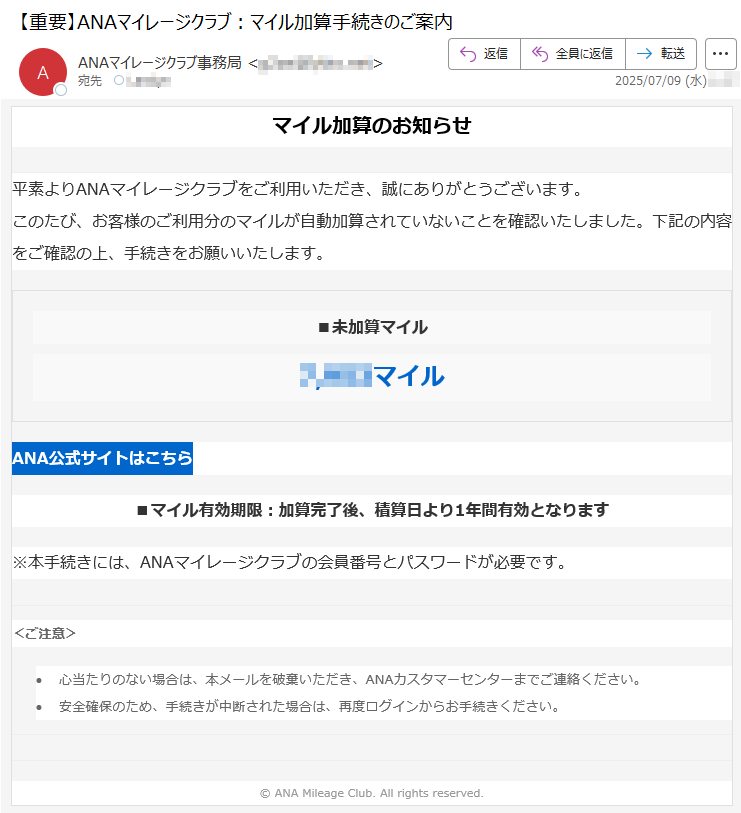
Task: Click the bullet 安全確保のため
Action: [310, 707]
